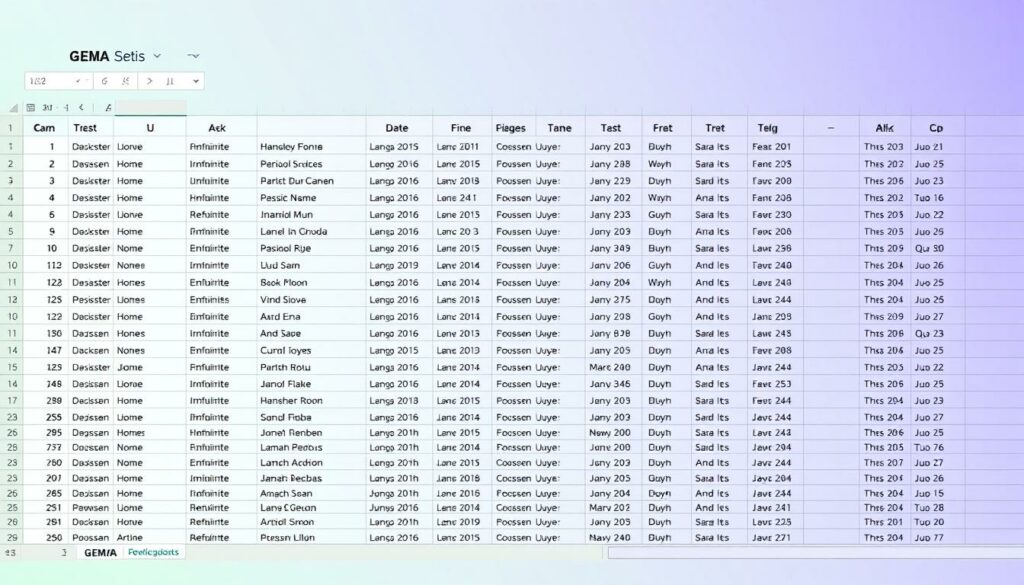The width and height of the screenshot is (1024, 585).
Task: Click the horizontal scrollbar at the bottom
Action: click(x=816, y=553)
